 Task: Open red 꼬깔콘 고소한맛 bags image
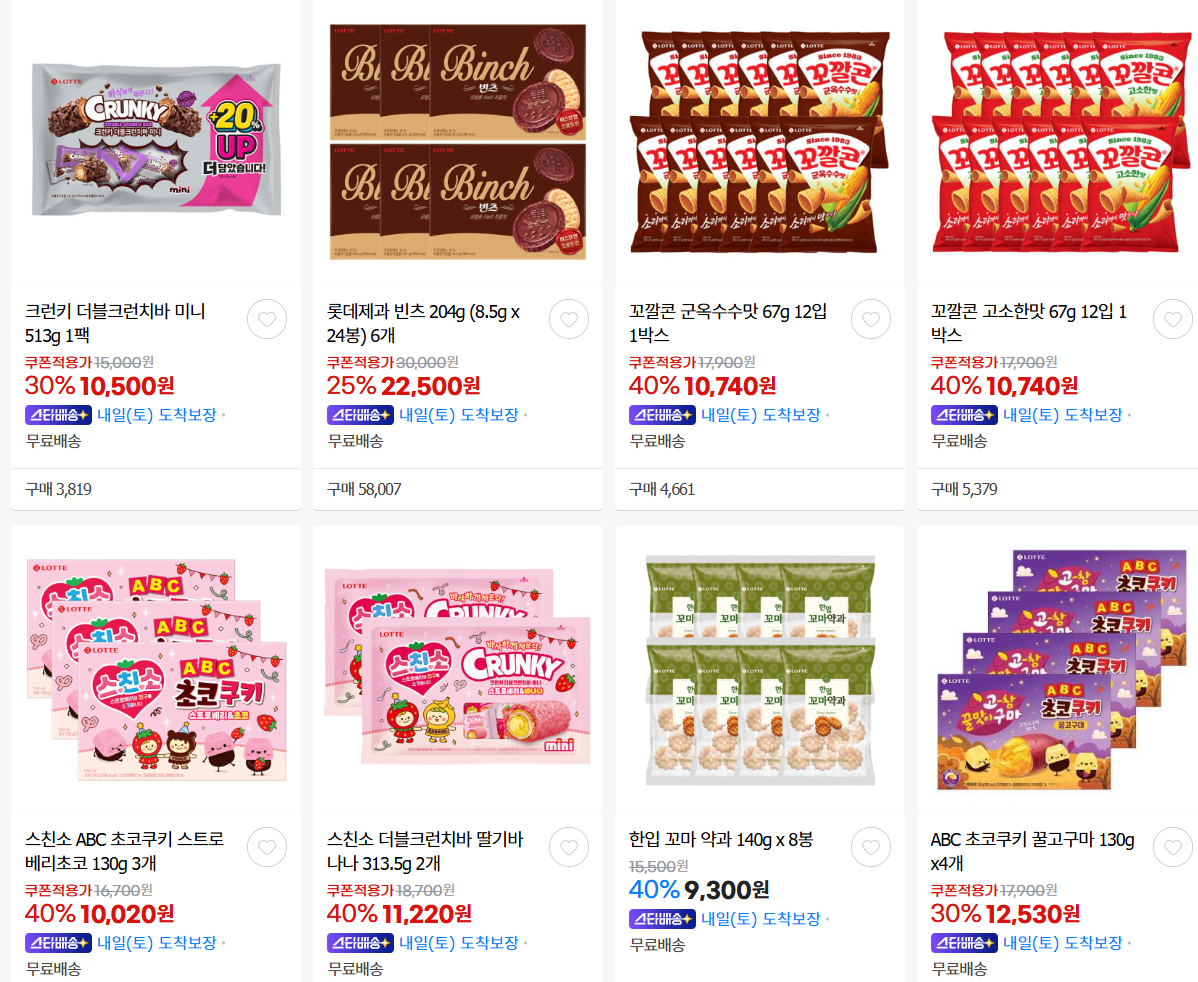click(1060, 141)
